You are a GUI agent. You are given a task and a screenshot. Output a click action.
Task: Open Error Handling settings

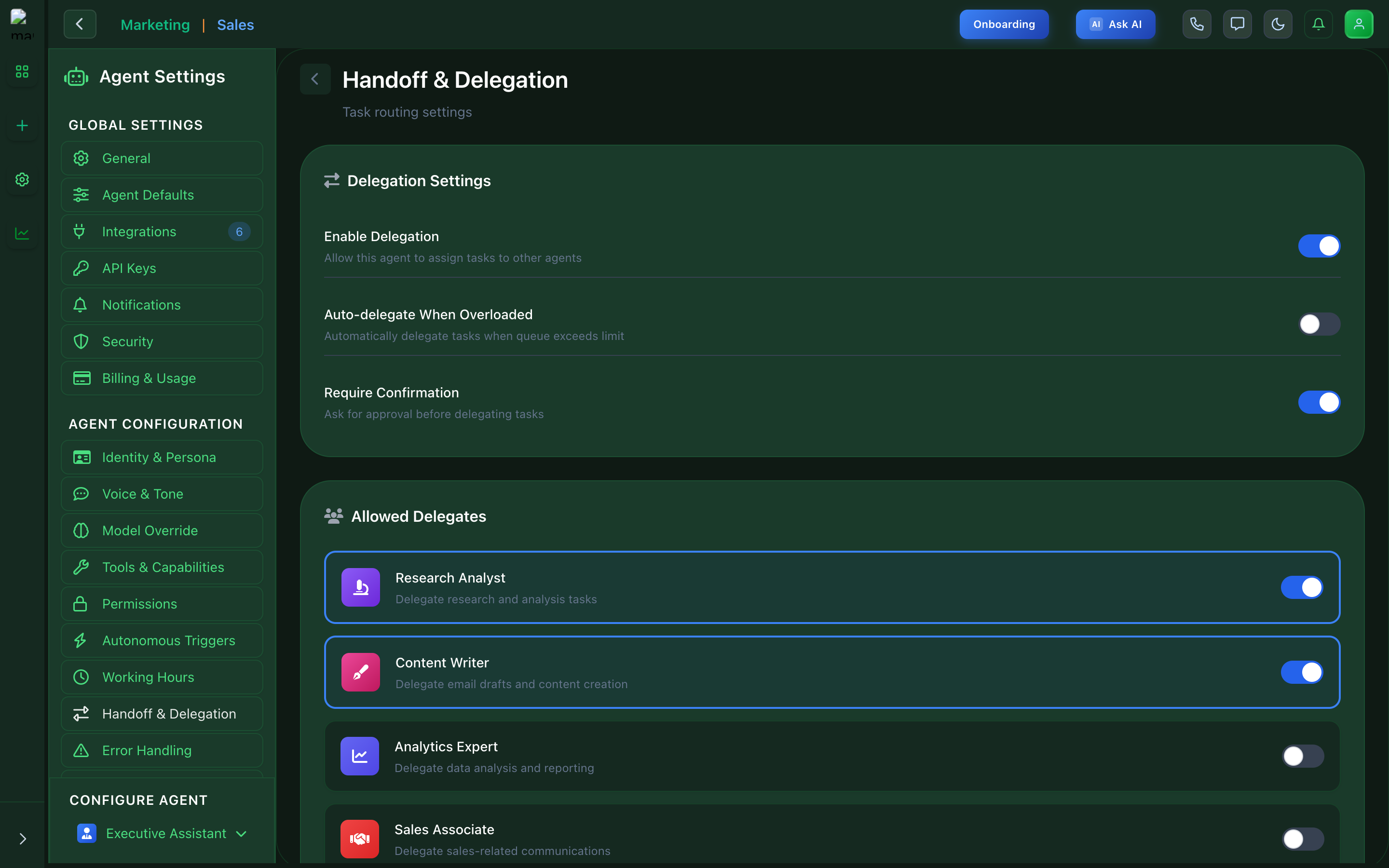tap(162, 751)
